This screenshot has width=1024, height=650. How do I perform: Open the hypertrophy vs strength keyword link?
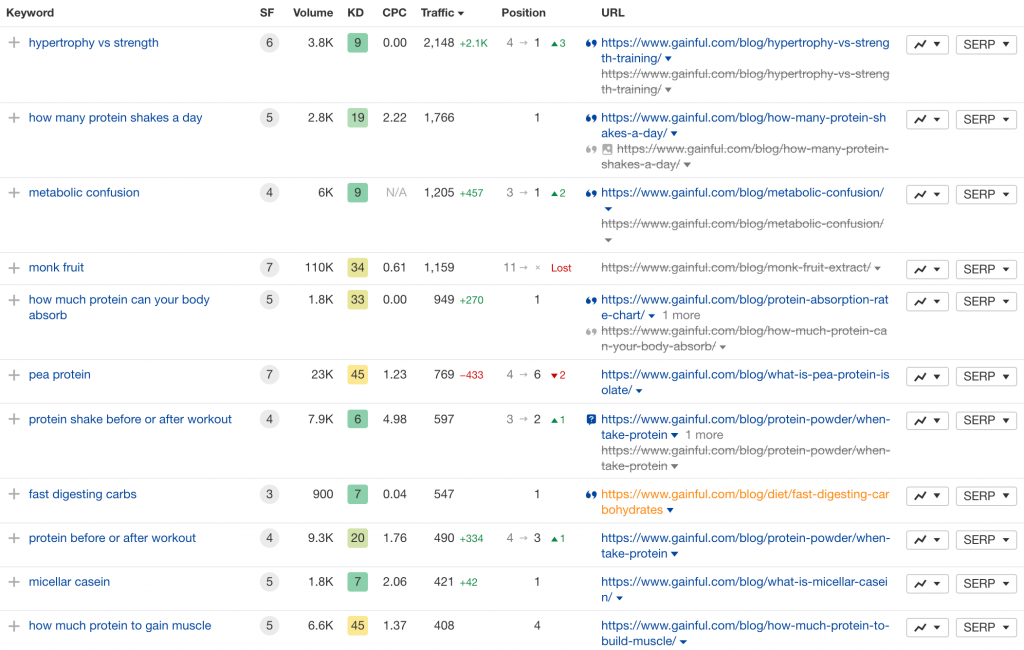click(93, 43)
